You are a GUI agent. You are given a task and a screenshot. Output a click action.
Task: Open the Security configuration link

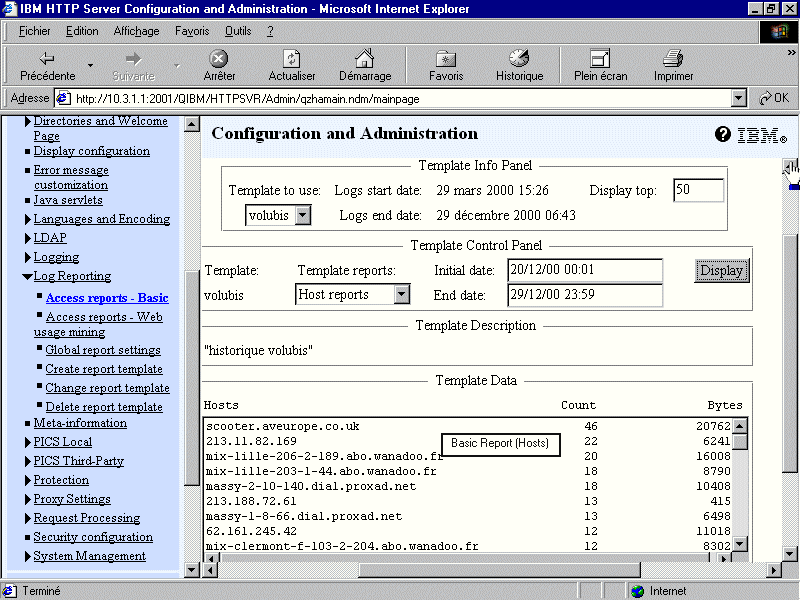tap(93, 537)
